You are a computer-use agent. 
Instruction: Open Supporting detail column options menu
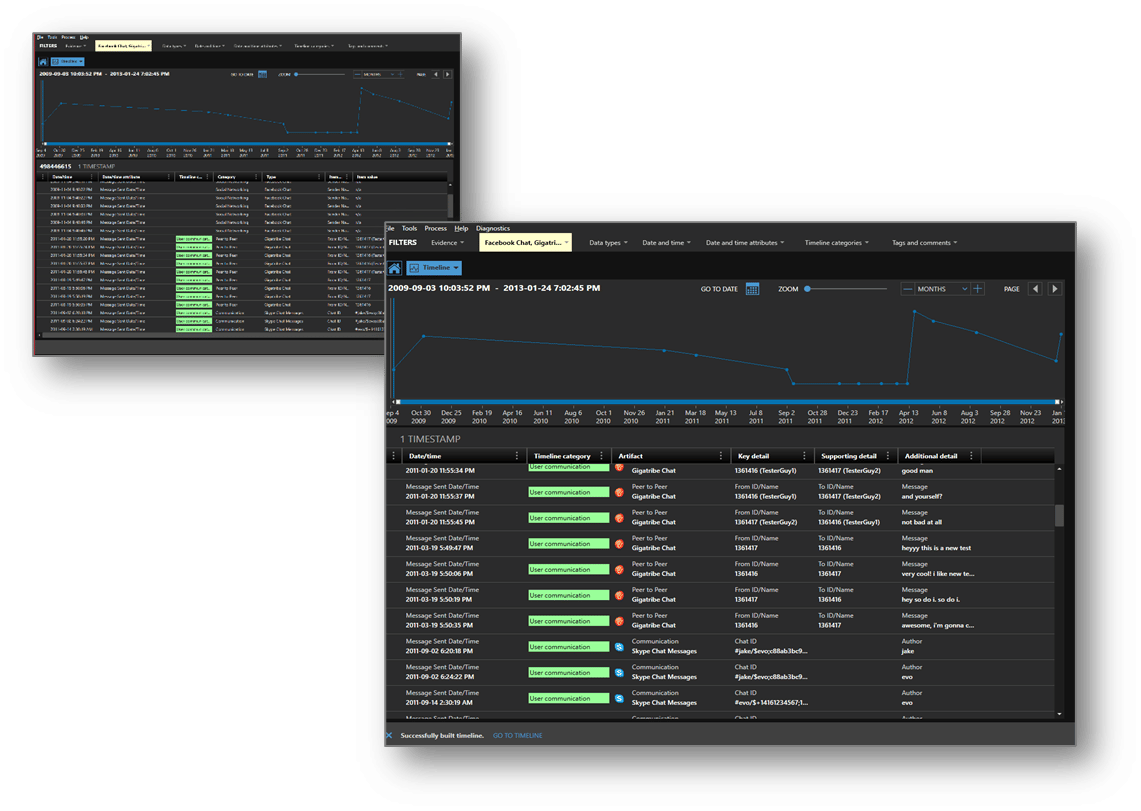(888, 456)
